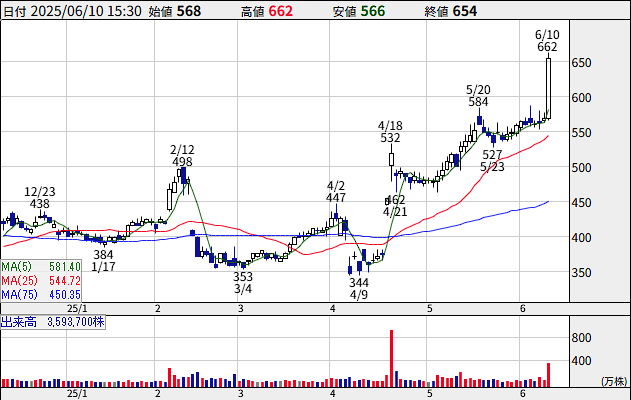Click the 5/23 low label 527

(492, 155)
